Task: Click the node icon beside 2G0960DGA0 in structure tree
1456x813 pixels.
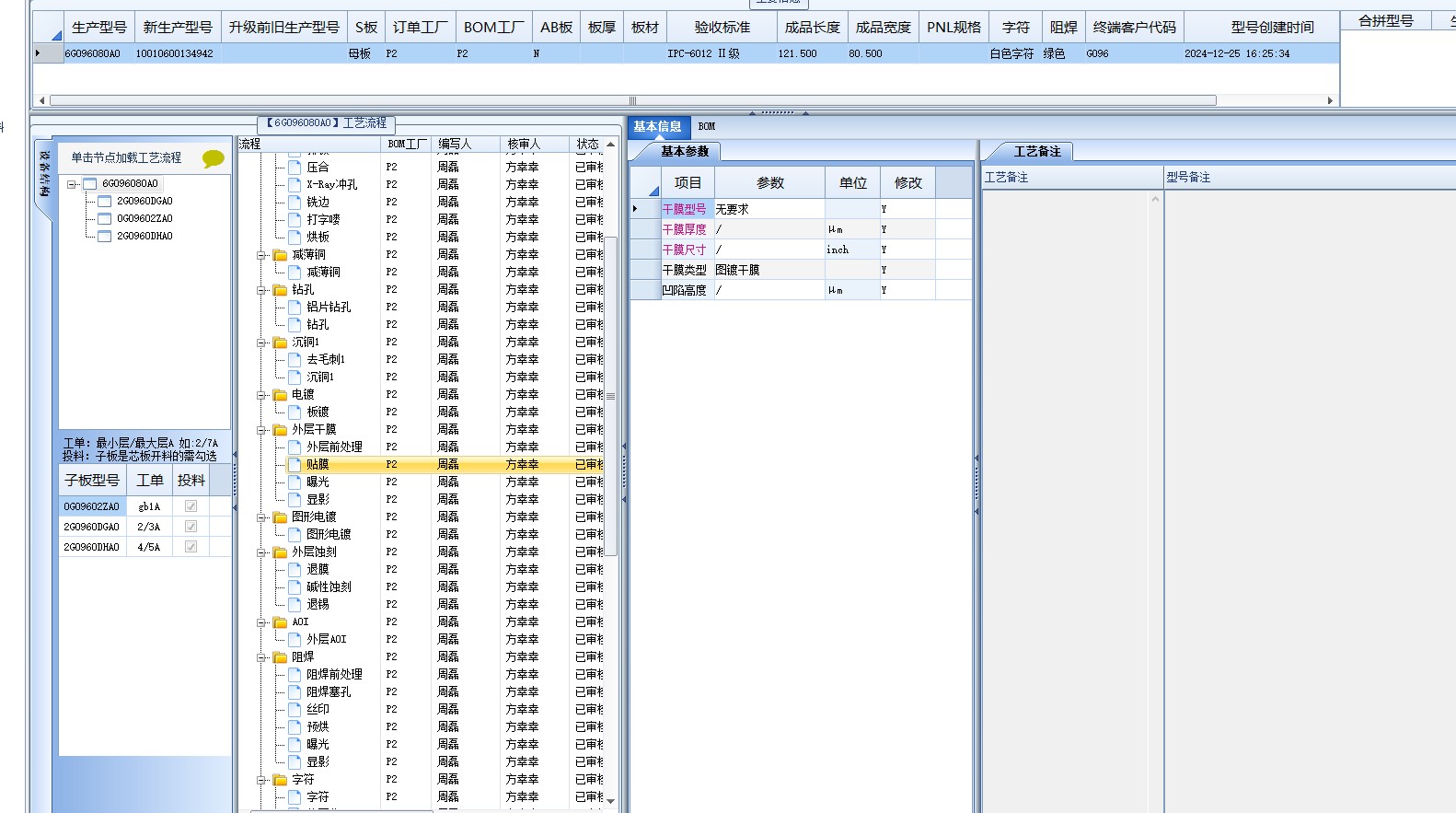Action: point(105,202)
